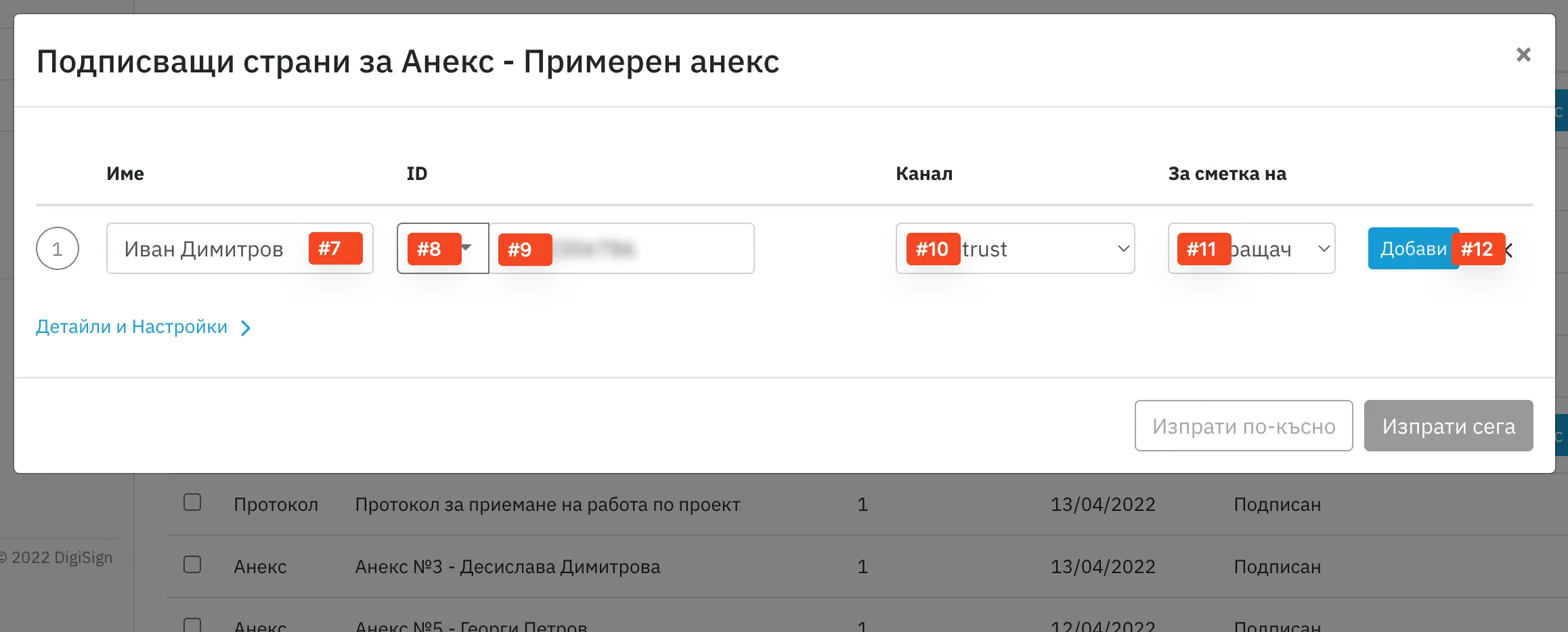
Task: Click the Изпрати сега button
Action: point(1449,426)
